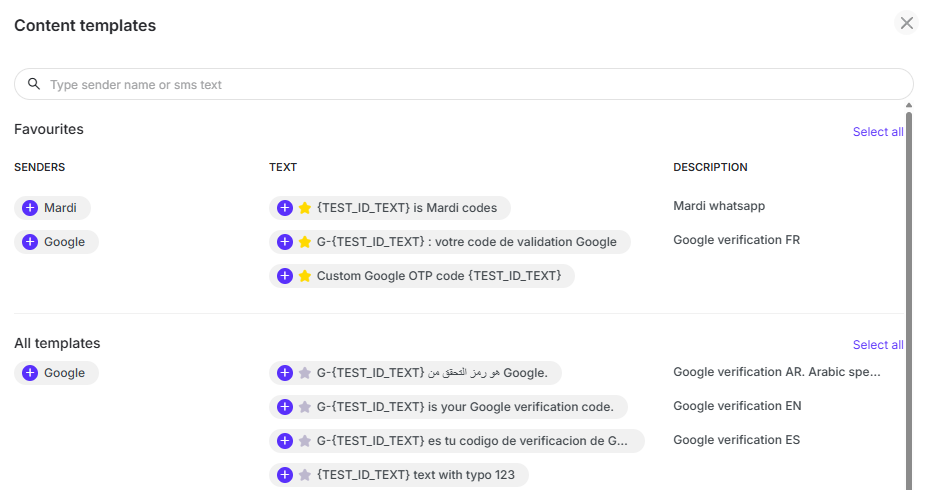931x490 pixels.
Task: Star the English Google verification template
Action: (x=305, y=407)
